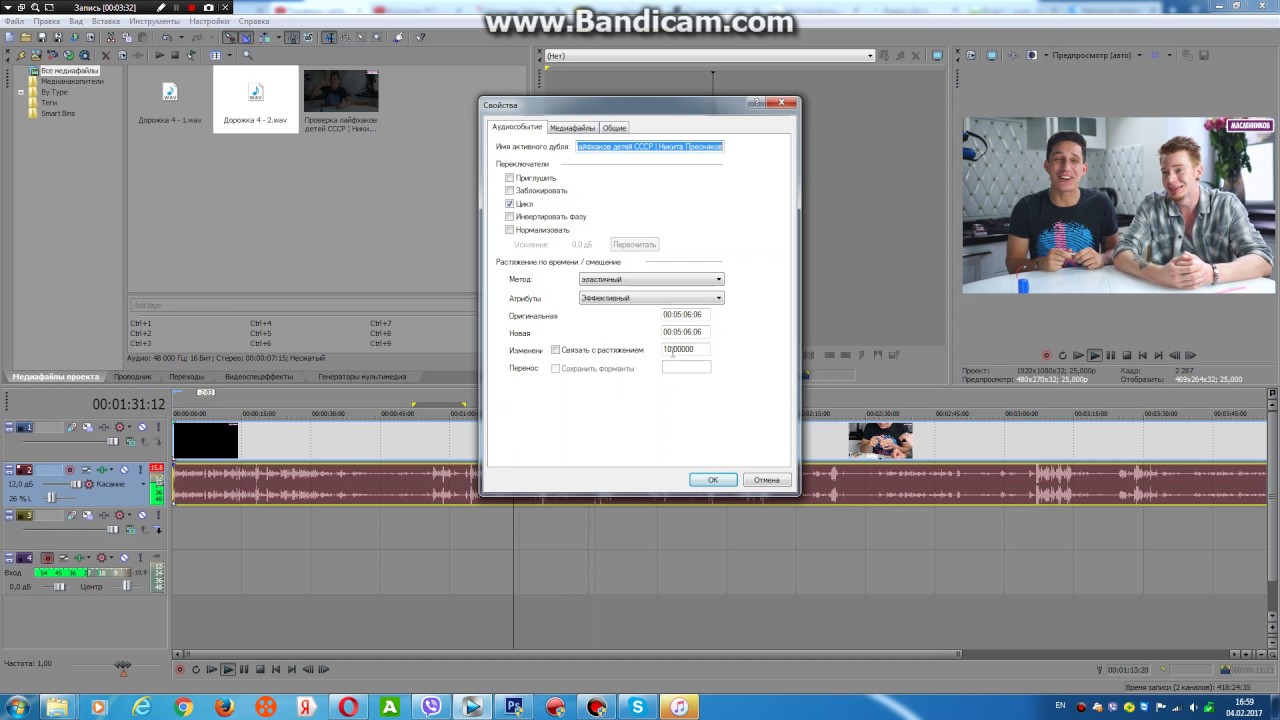Click preview window Play button
This screenshot has height=720, width=1280.
[1095, 355]
